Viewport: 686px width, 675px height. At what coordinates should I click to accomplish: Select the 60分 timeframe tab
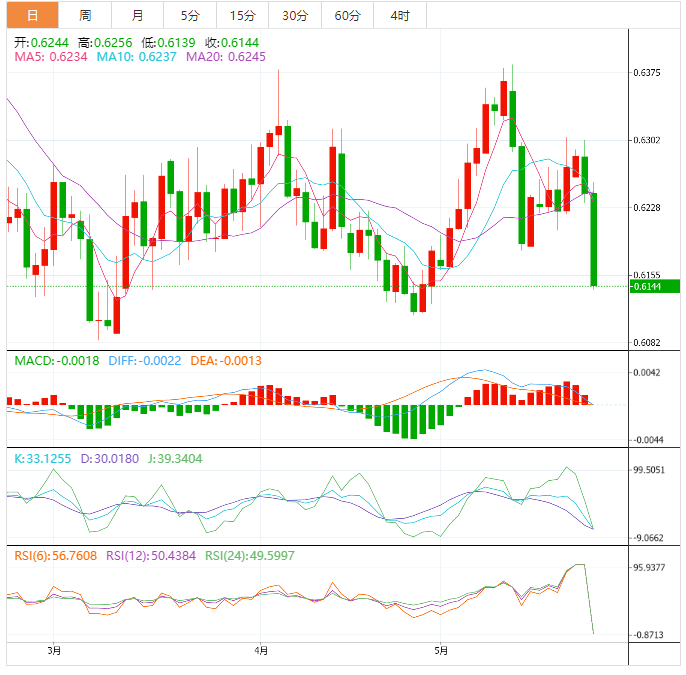348,15
